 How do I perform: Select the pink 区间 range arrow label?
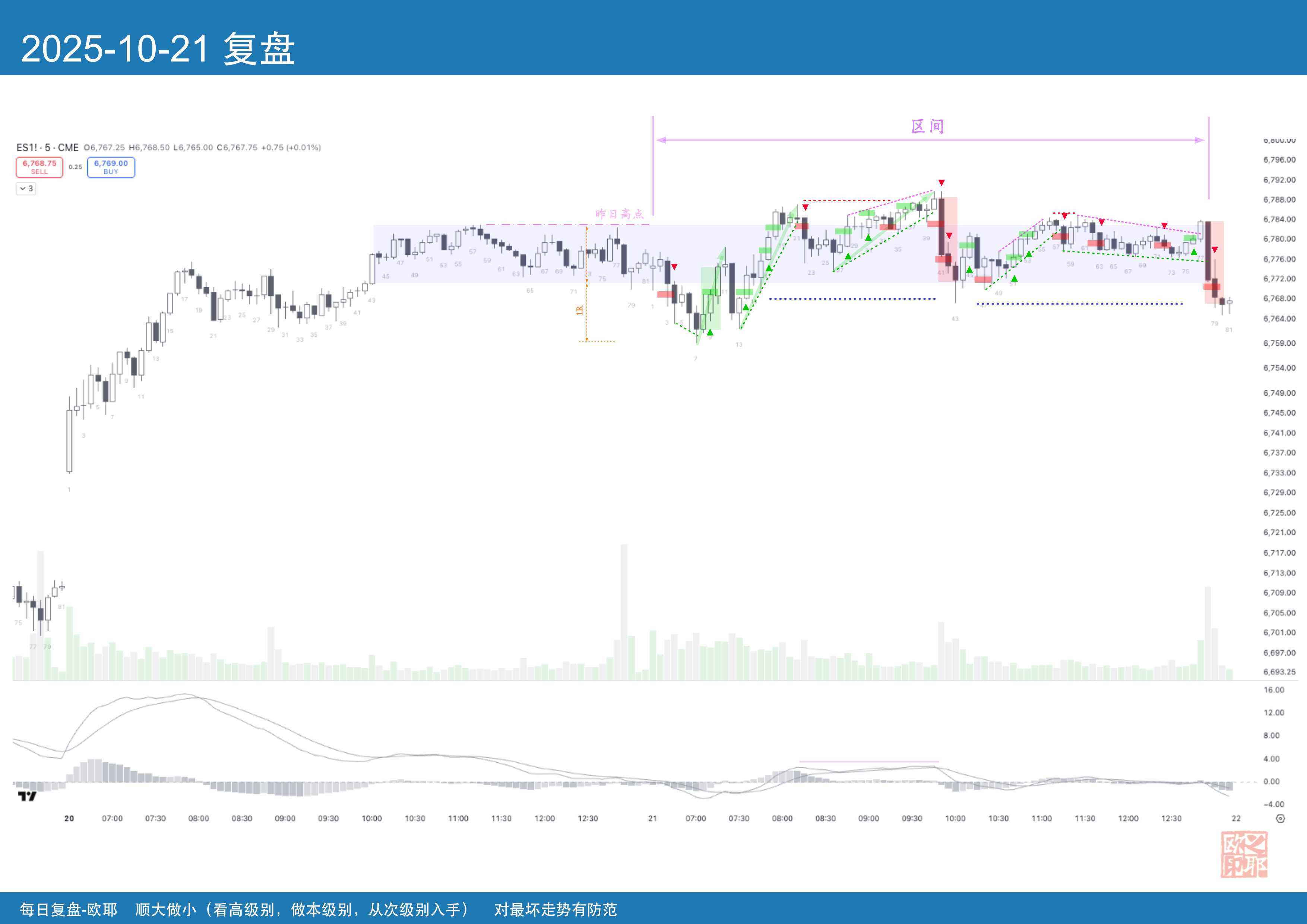[x=927, y=126]
